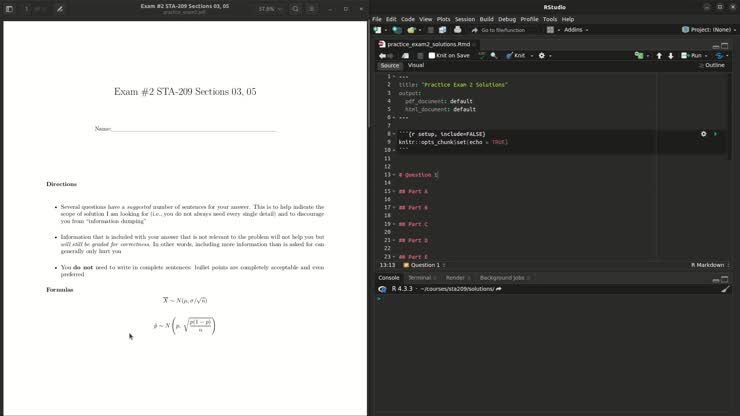Go back to previous source location
The height and width of the screenshot is (416, 740).
382,56
